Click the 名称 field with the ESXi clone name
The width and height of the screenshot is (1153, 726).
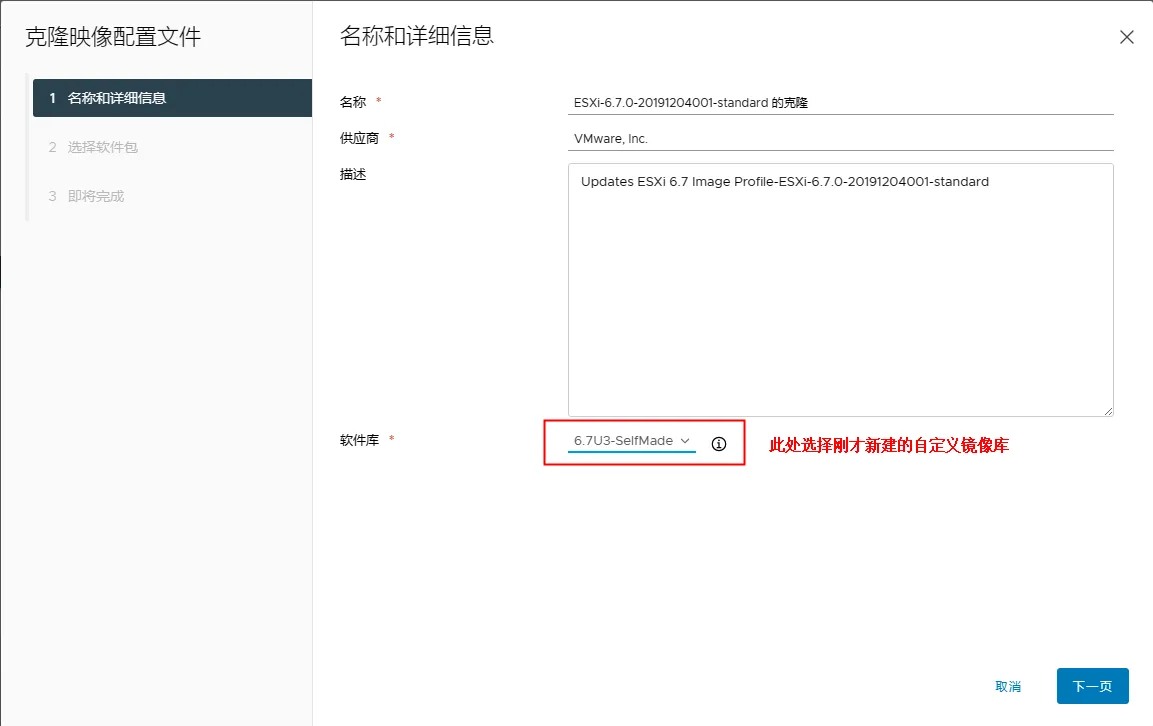tap(839, 102)
